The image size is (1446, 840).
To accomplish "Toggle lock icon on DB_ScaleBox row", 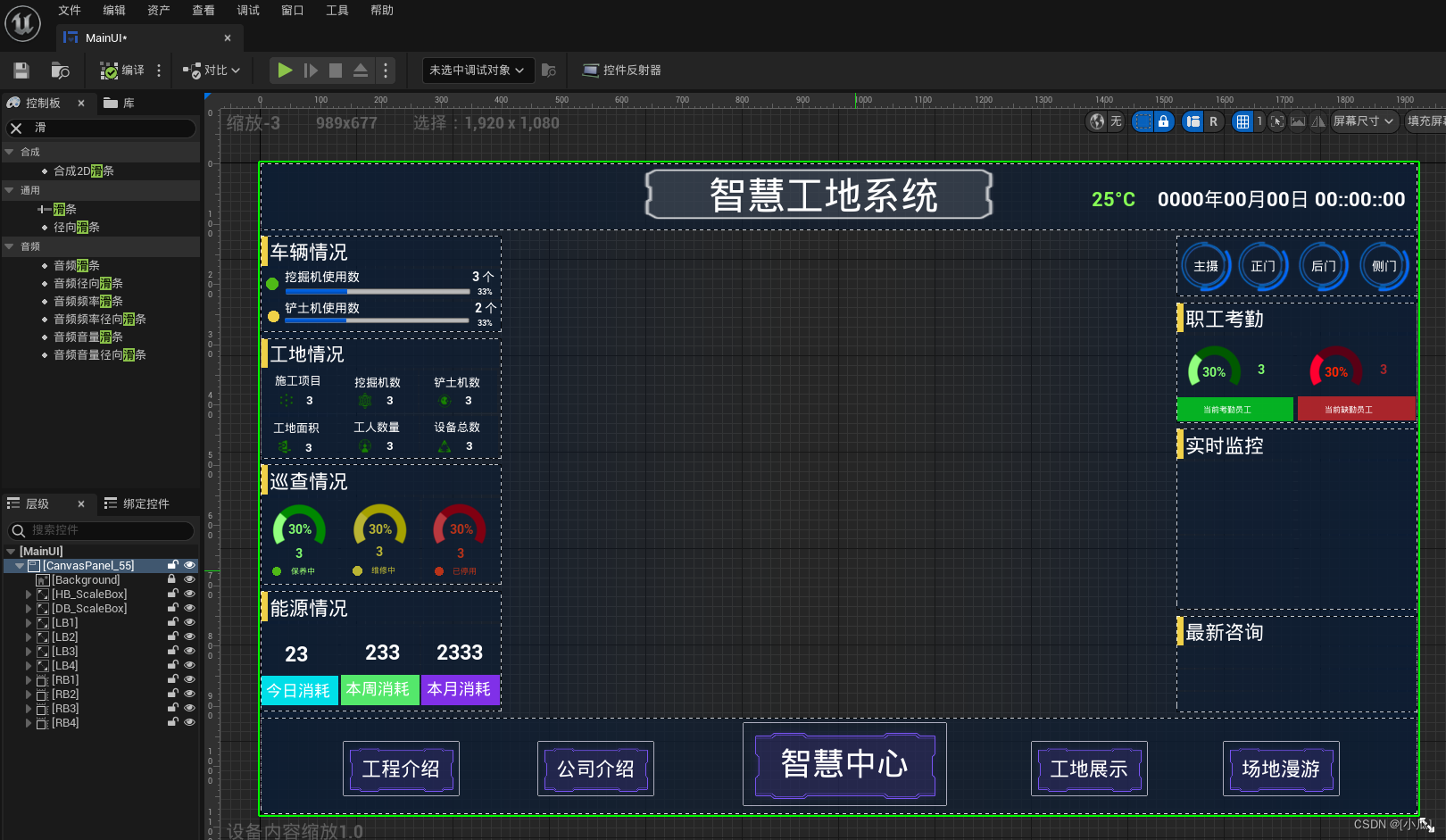I will click(x=172, y=608).
